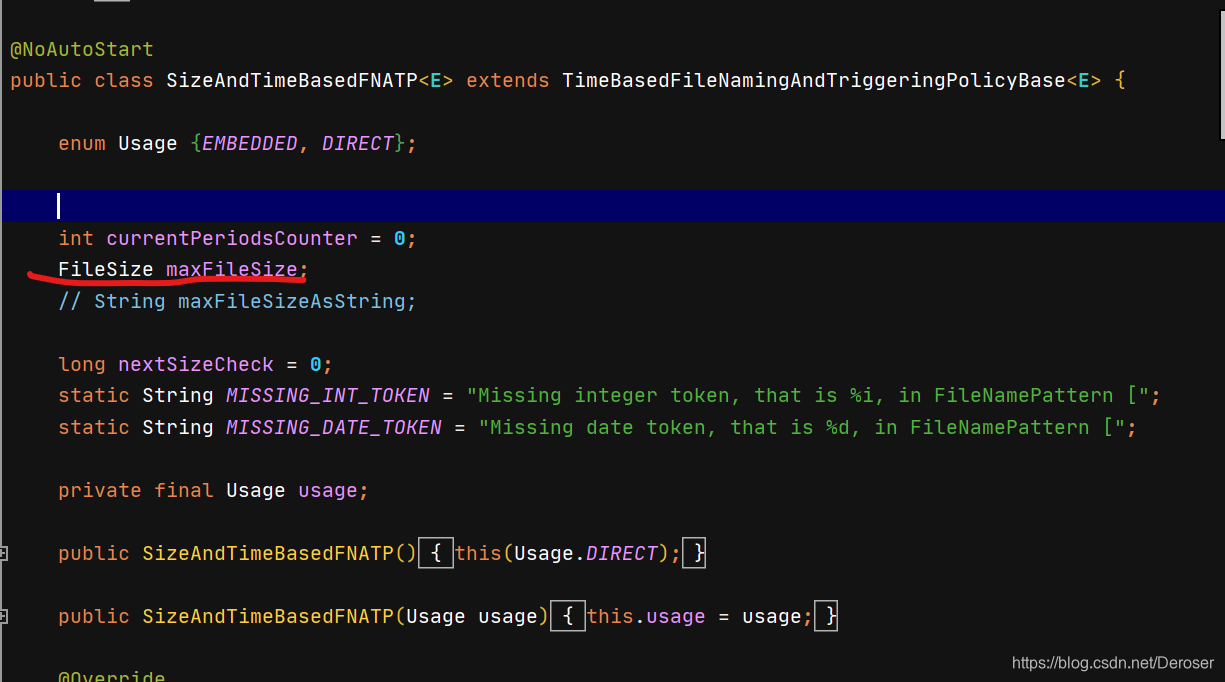The width and height of the screenshot is (1225, 682).
Task: Click the folded opening brace before this.usage = usage
Action: 568,616
